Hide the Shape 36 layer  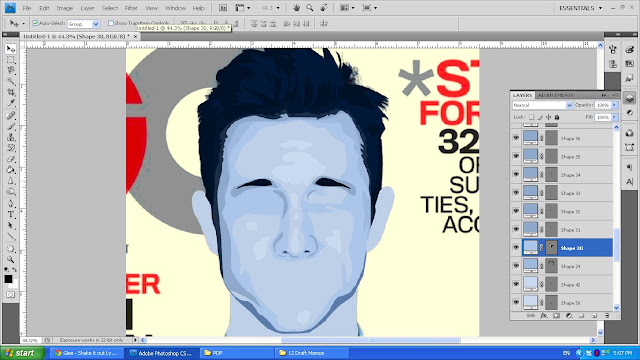(516, 138)
